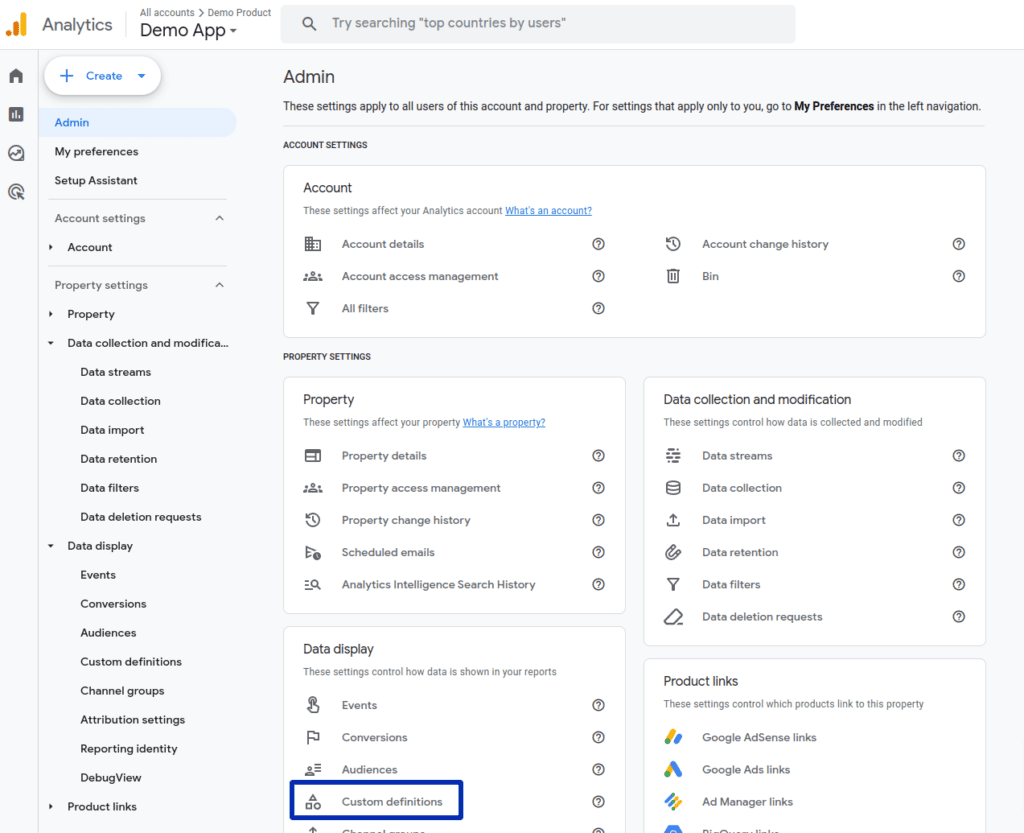The image size is (1024, 833).
Task: Open Property change history
Action: 406,520
